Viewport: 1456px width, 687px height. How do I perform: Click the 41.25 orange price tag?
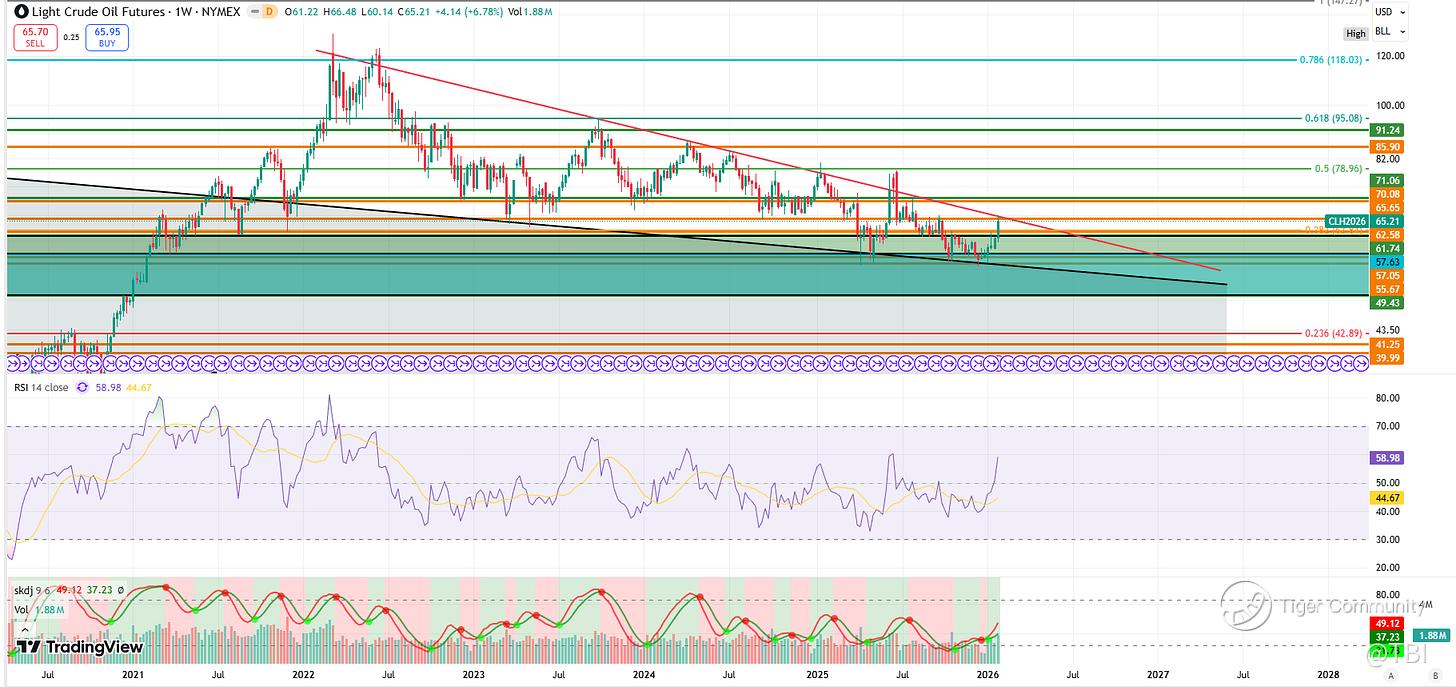[1387, 345]
